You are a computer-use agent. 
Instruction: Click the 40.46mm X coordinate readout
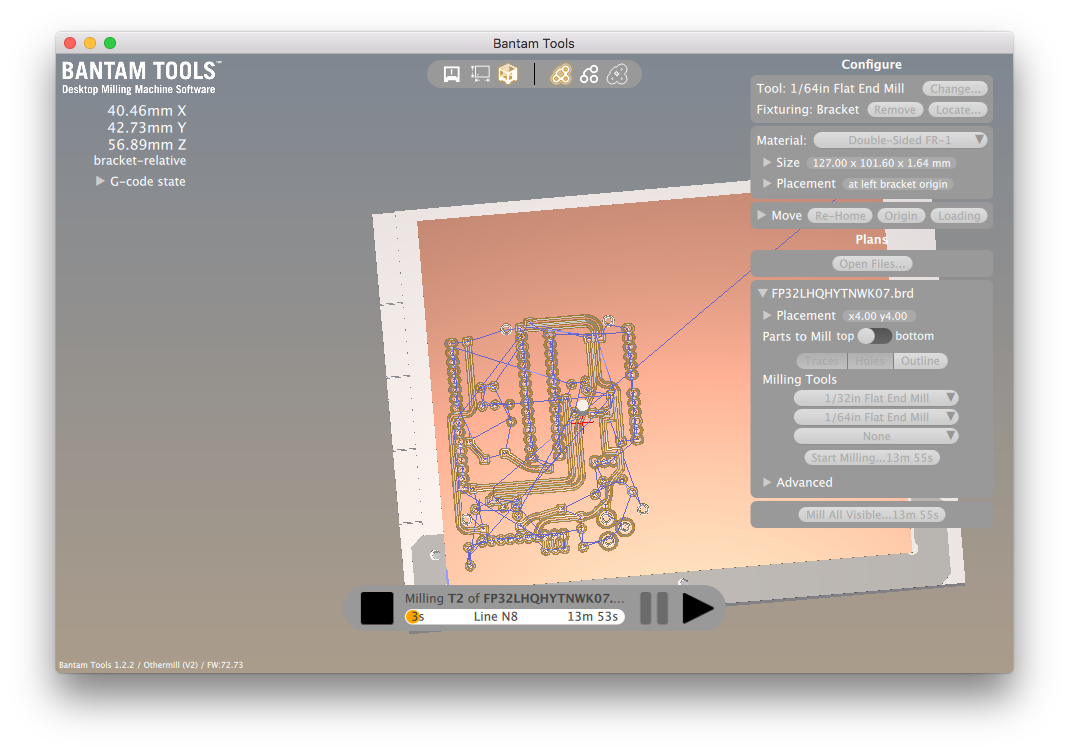pos(147,110)
